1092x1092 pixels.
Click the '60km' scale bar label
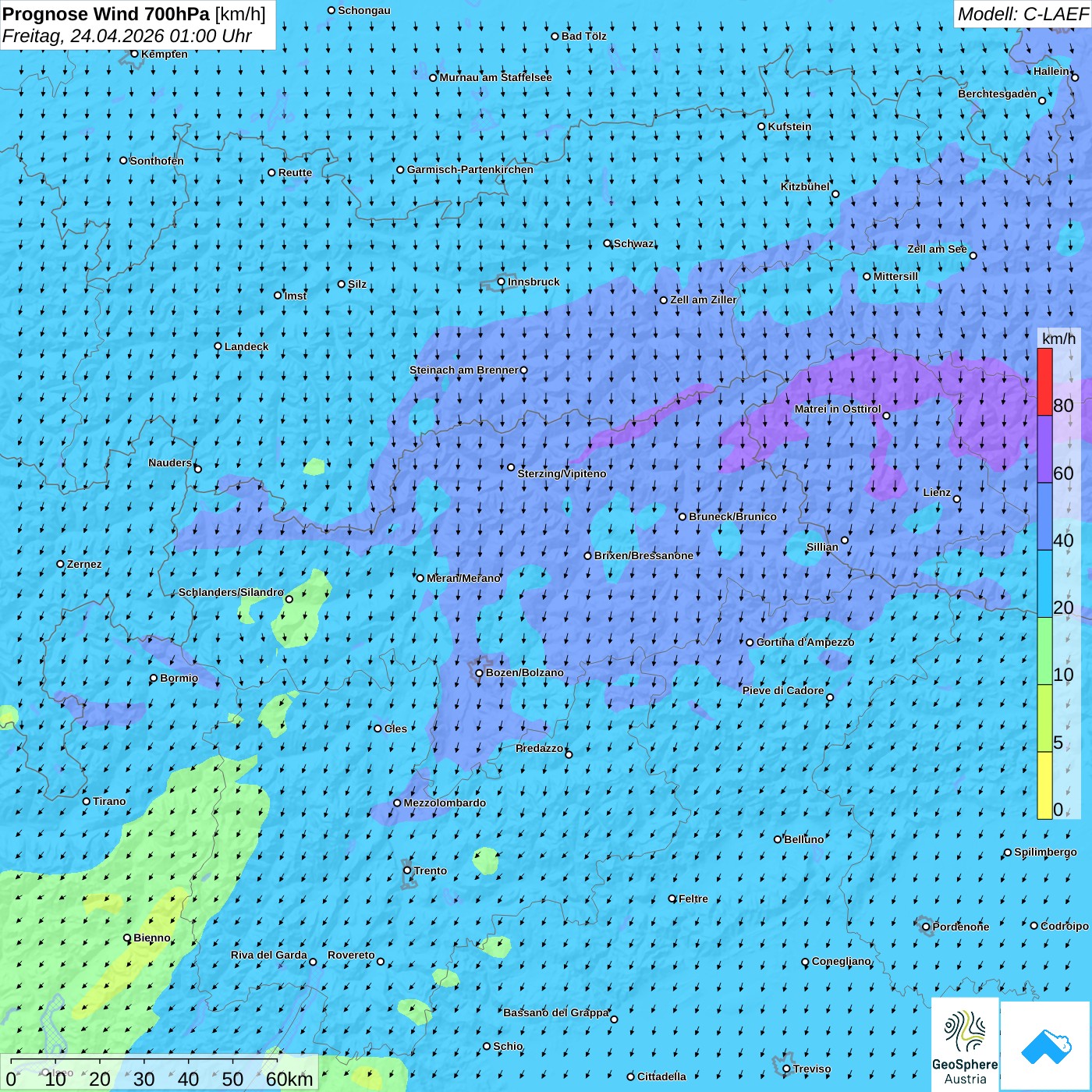click(x=289, y=1079)
